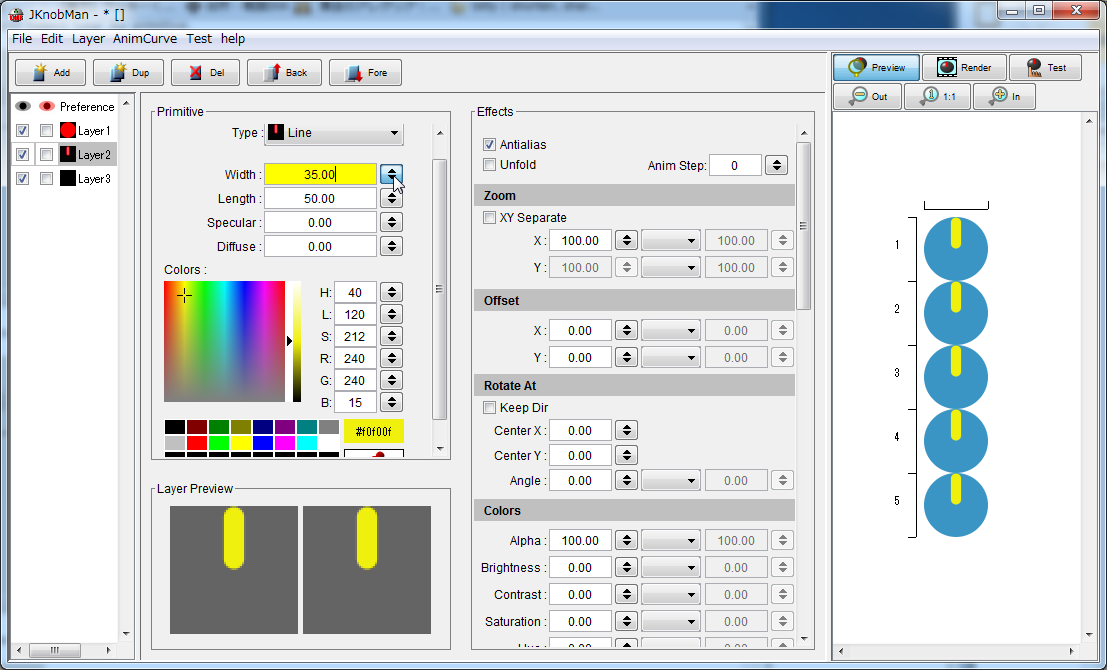Screen dimensions: 1107x670
Task: Move layer back with the Back button
Action: [x=285, y=73]
